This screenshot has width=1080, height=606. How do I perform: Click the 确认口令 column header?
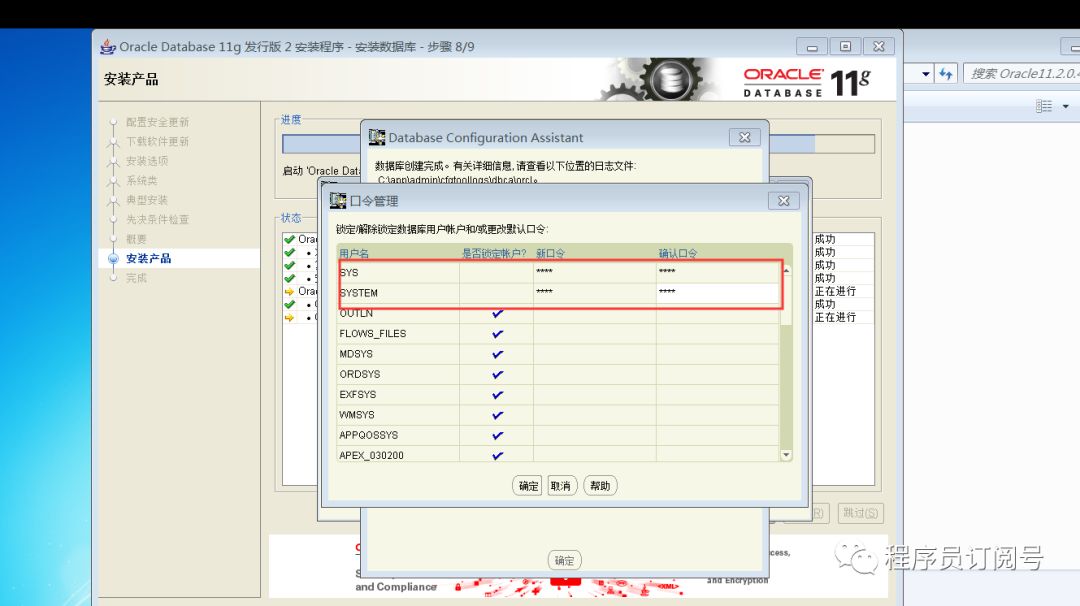(x=717, y=253)
